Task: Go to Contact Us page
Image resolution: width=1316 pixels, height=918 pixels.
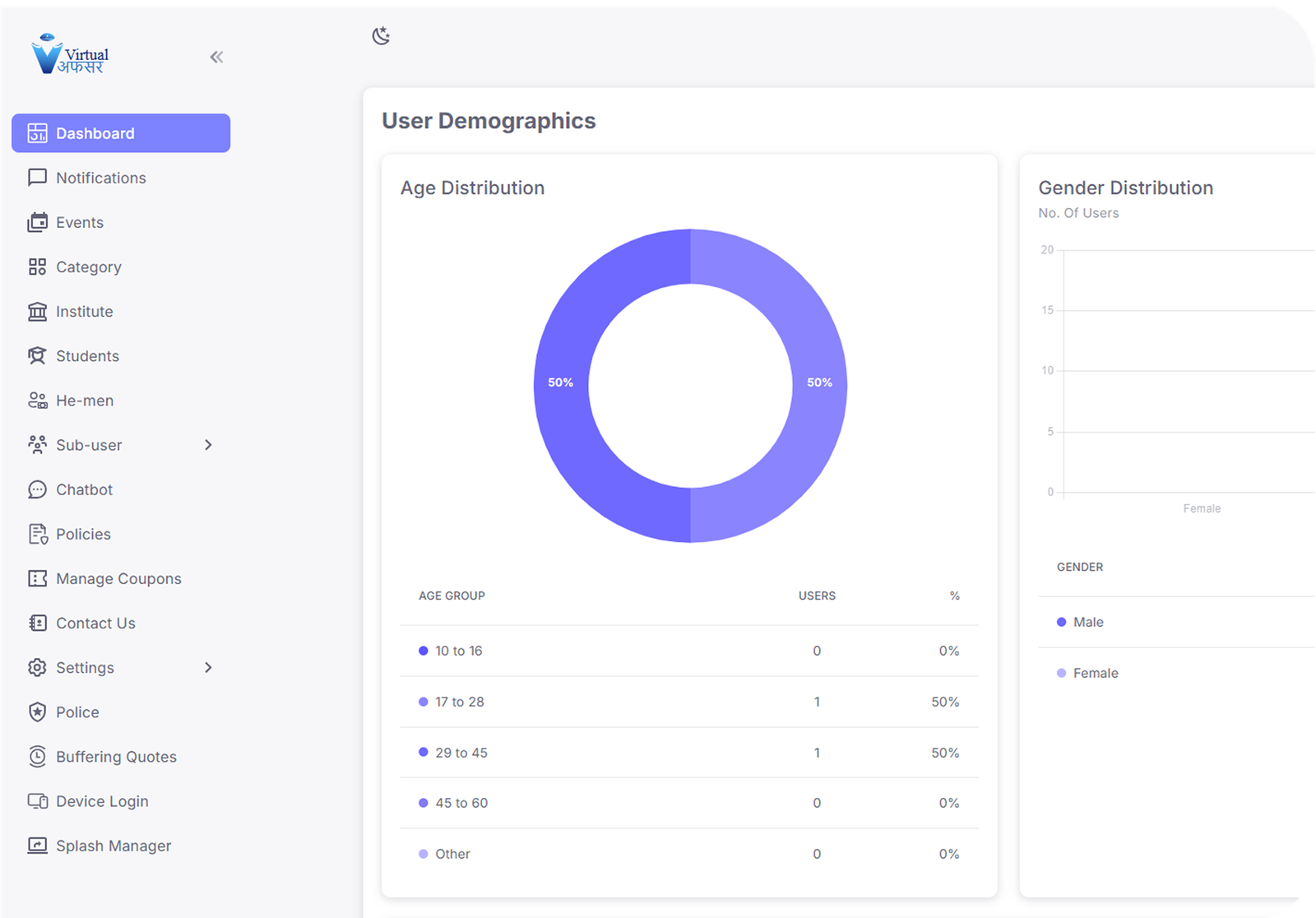Action: coord(95,623)
